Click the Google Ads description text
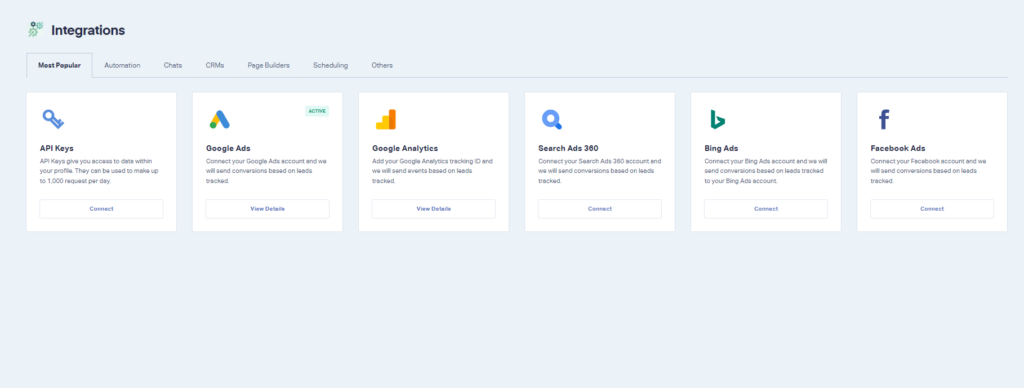This screenshot has width=1024, height=388. 266,170
